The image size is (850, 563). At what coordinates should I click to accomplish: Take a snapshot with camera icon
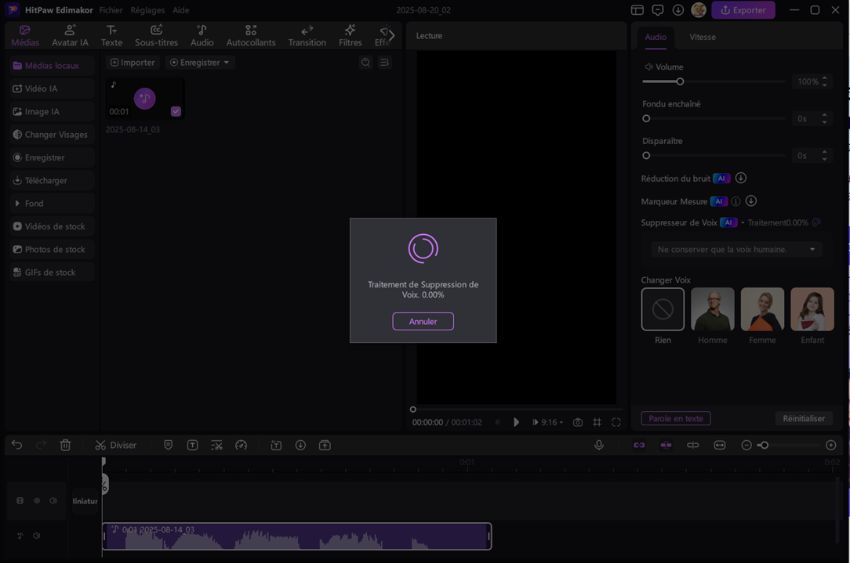click(x=577, y=422)
